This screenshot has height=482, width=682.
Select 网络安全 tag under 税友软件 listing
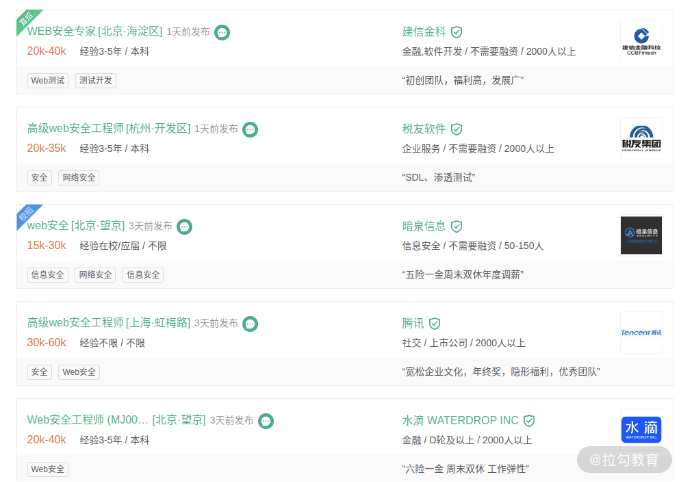(x=79, y=177)
